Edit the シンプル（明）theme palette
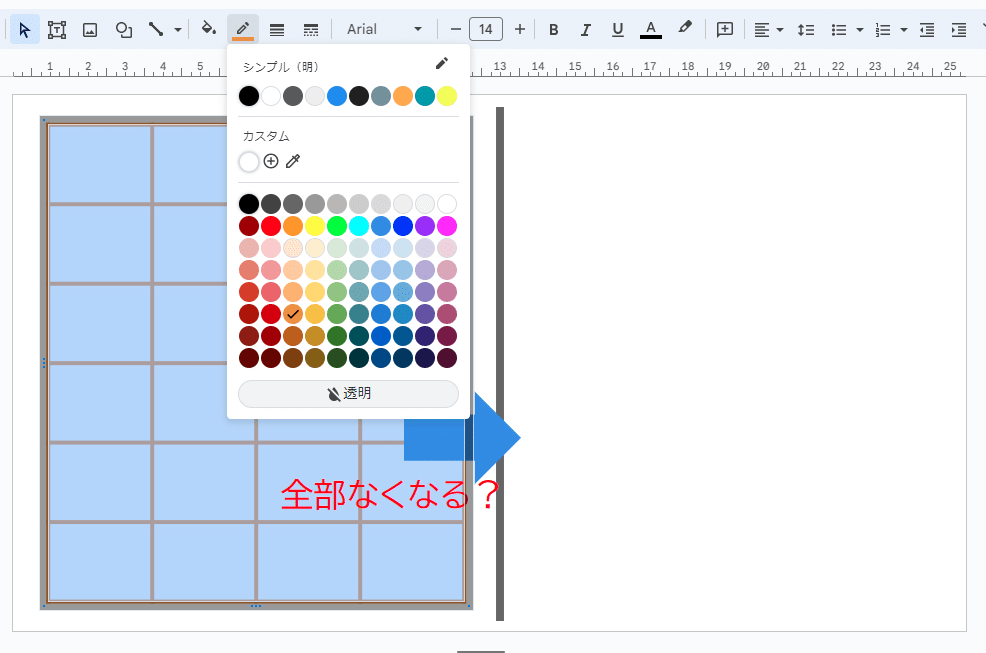The width and height of the screenshot is (986, 653). pyautogui.click(x=441, y=64)
